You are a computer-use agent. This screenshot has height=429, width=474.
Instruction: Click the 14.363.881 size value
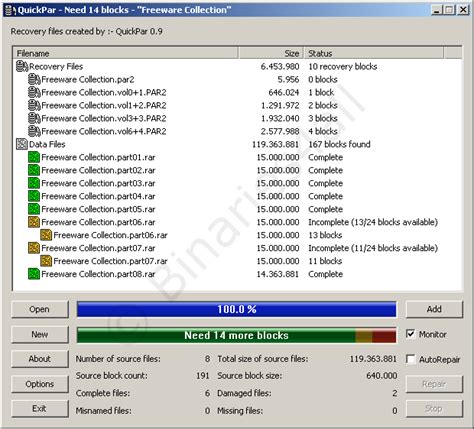[278, 274]
